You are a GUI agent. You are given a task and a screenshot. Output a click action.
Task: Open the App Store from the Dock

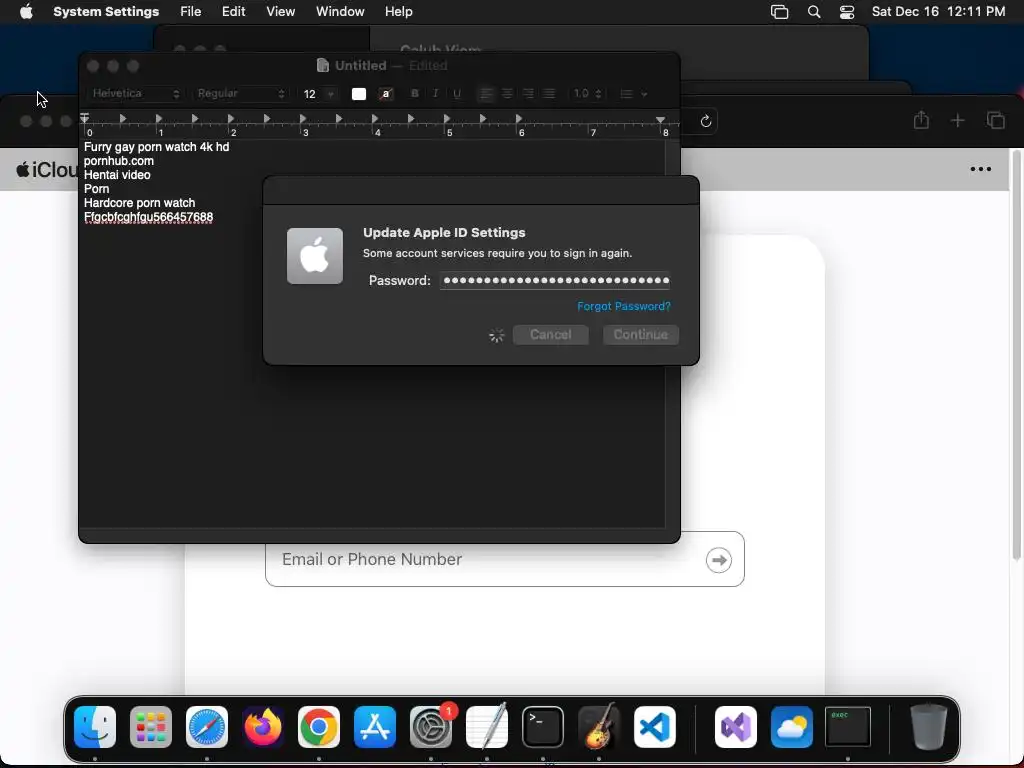click(x=375, y=727)
